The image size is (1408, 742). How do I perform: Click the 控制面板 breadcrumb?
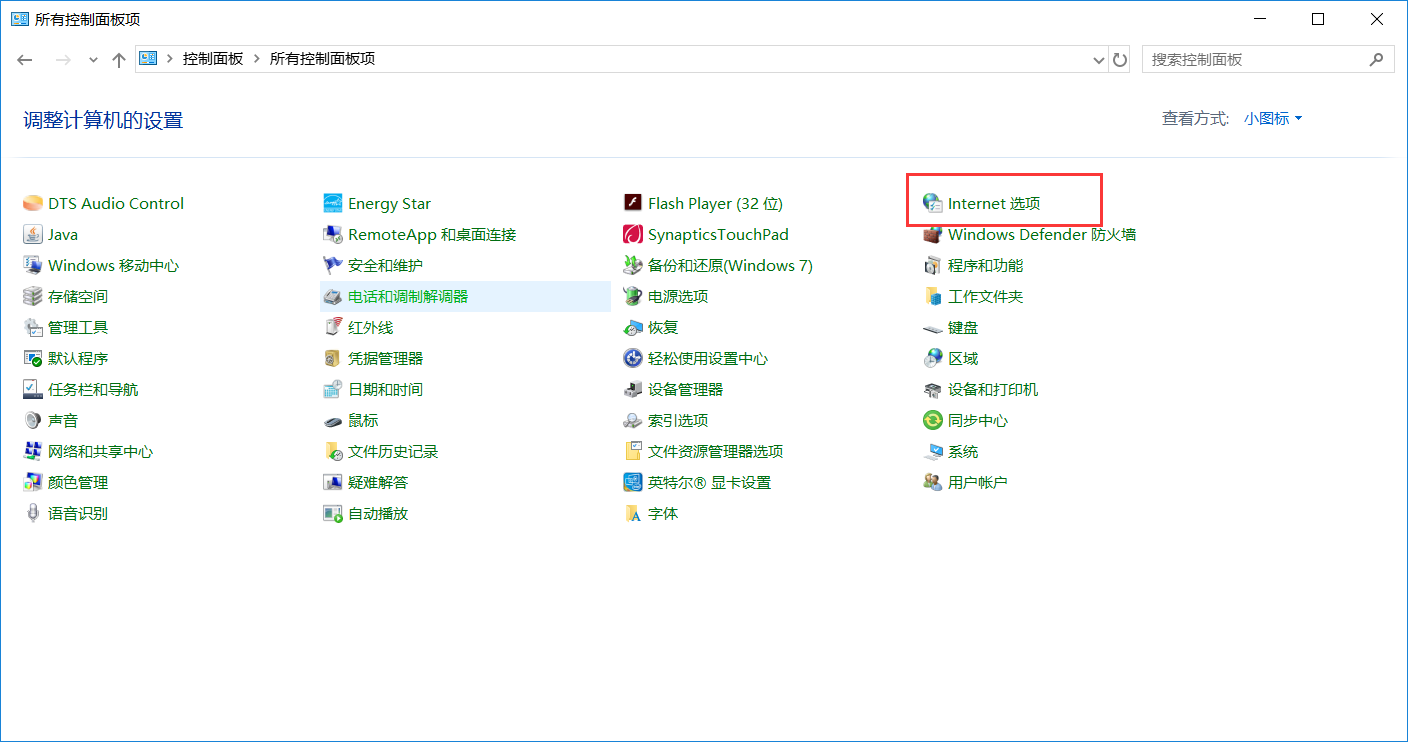tap(213, 59)
